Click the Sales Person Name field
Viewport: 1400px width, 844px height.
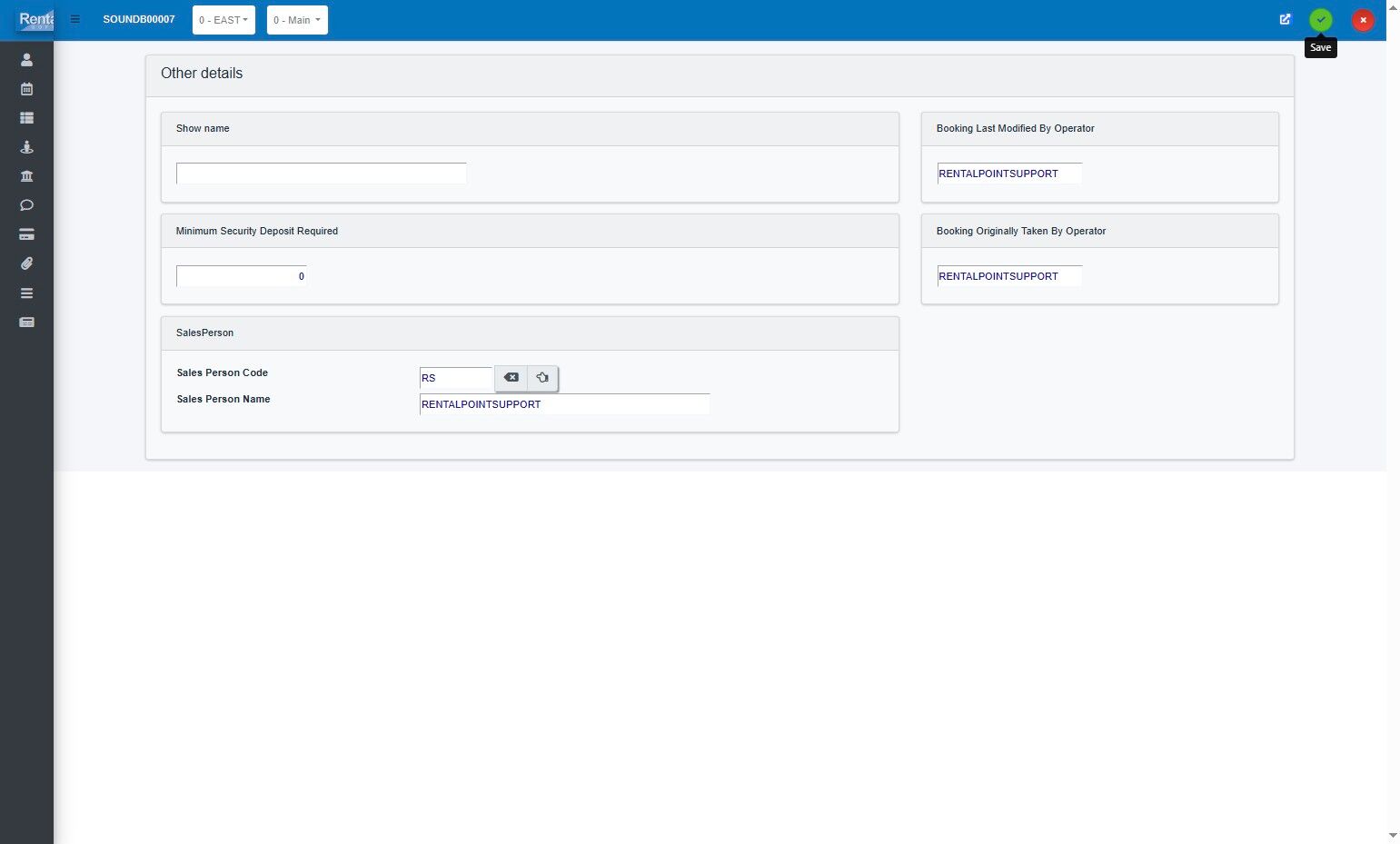[564, 404]
